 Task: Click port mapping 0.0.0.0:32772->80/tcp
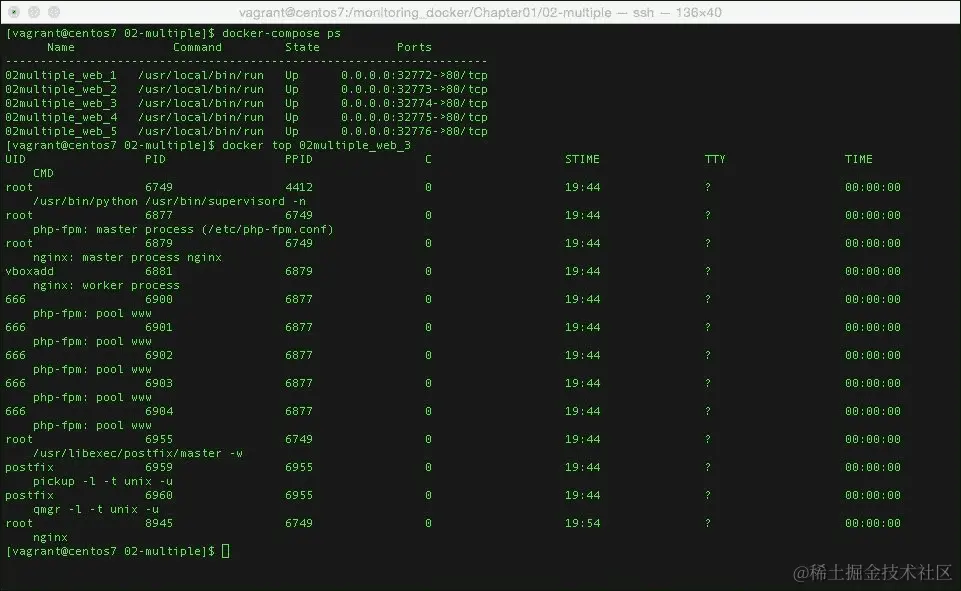[414, 75]
